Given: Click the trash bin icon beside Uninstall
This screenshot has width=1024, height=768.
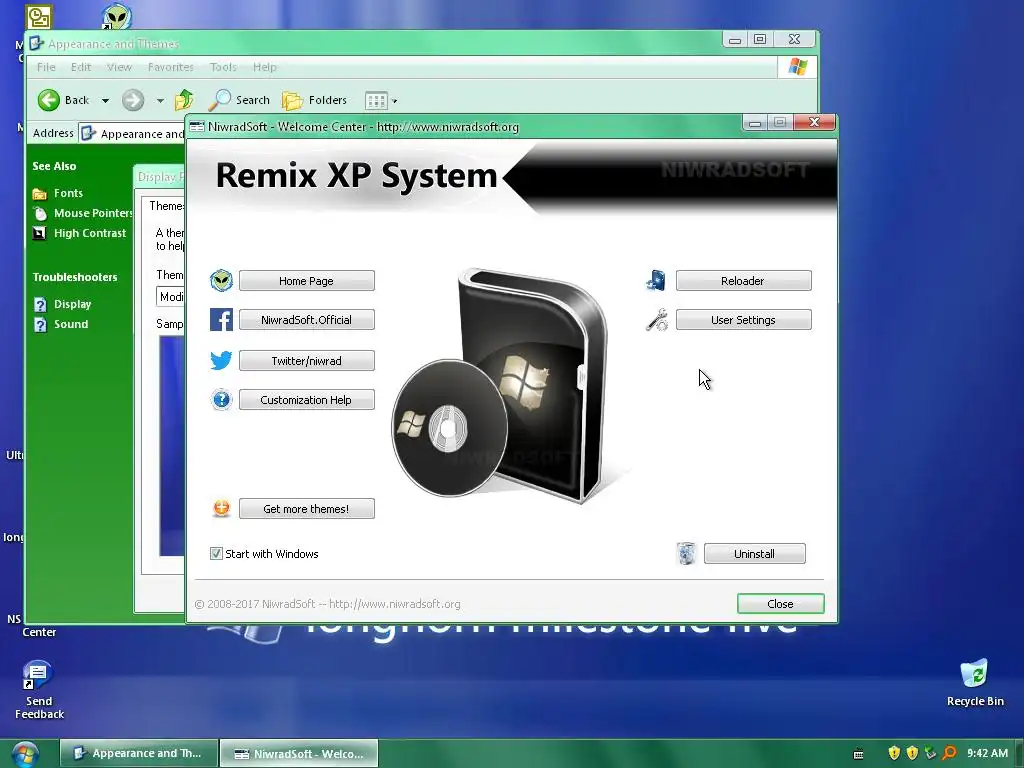Looking at the screenshot, I should [x=686, y=553].
